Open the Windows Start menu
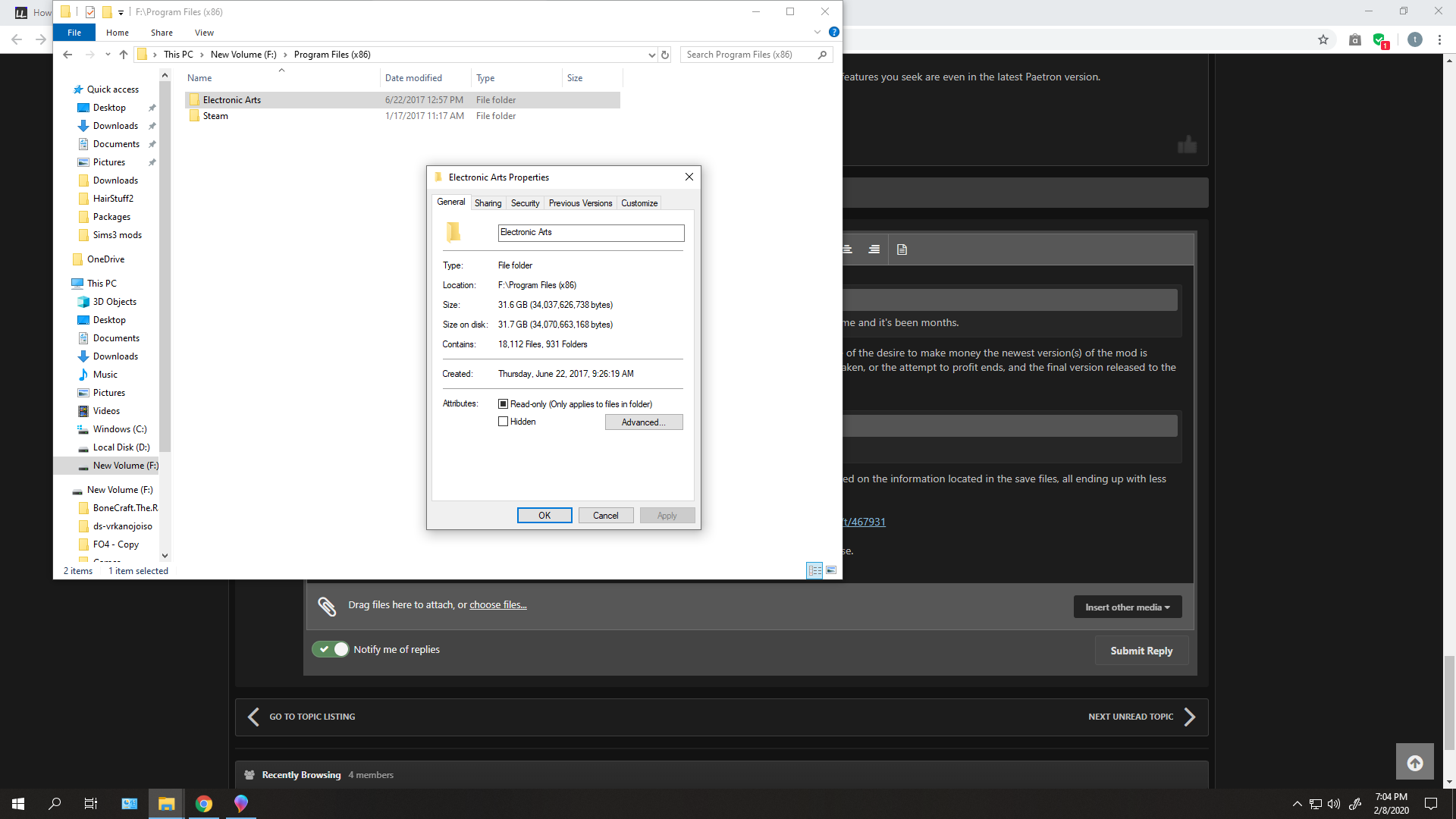 coord(18,804)
